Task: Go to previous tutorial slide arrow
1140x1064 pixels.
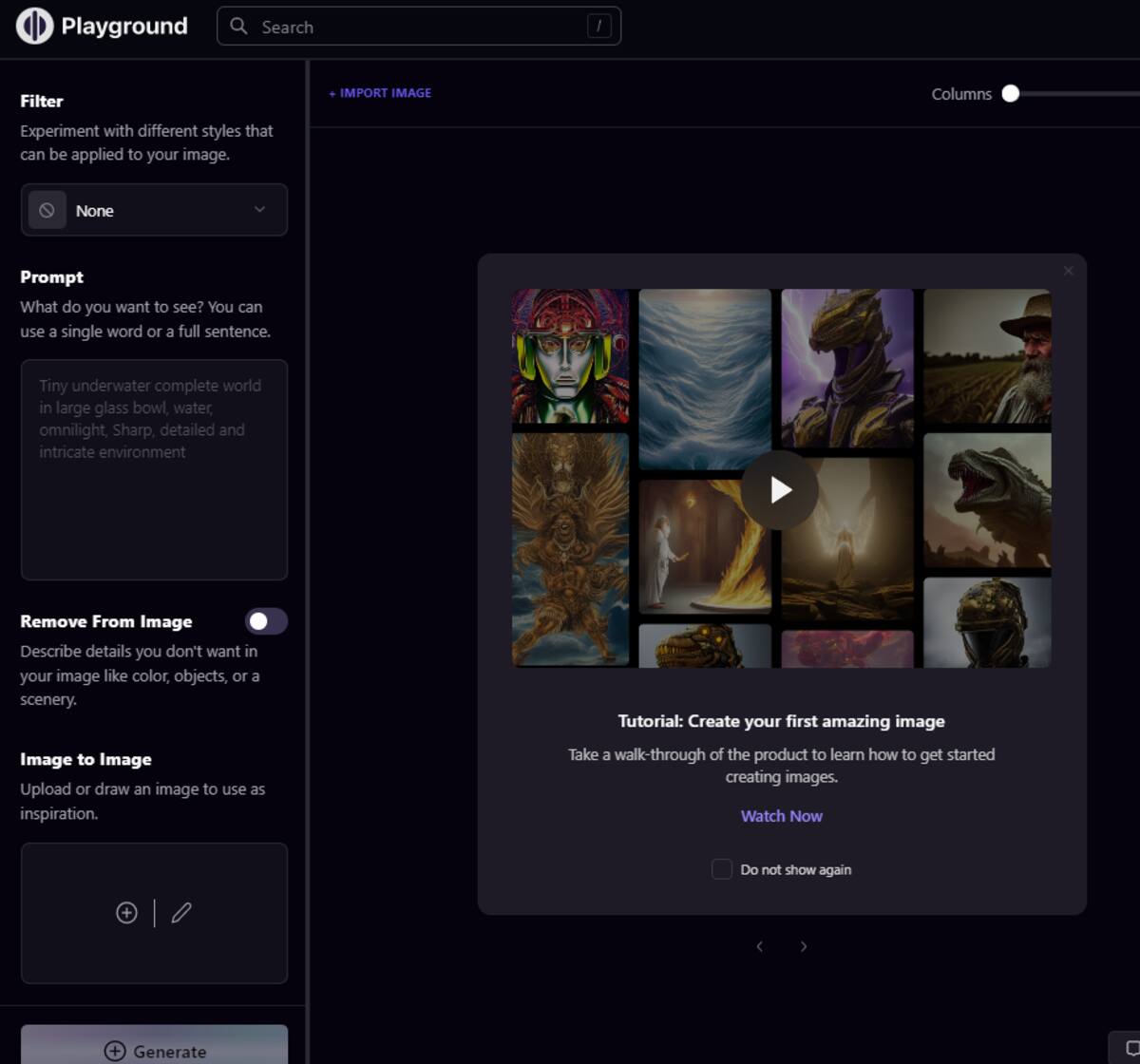Action: (x=759, y=946)
